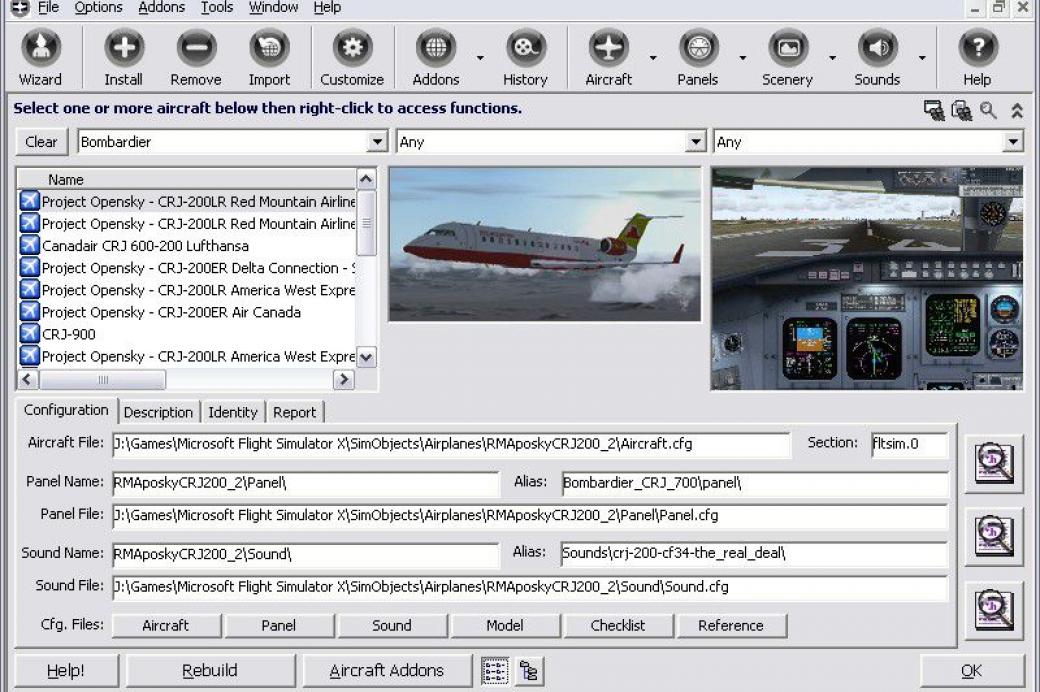Click the magnifier search icon above filters
This screenshot has height=692, width=1040.
(x=989, y=110)
